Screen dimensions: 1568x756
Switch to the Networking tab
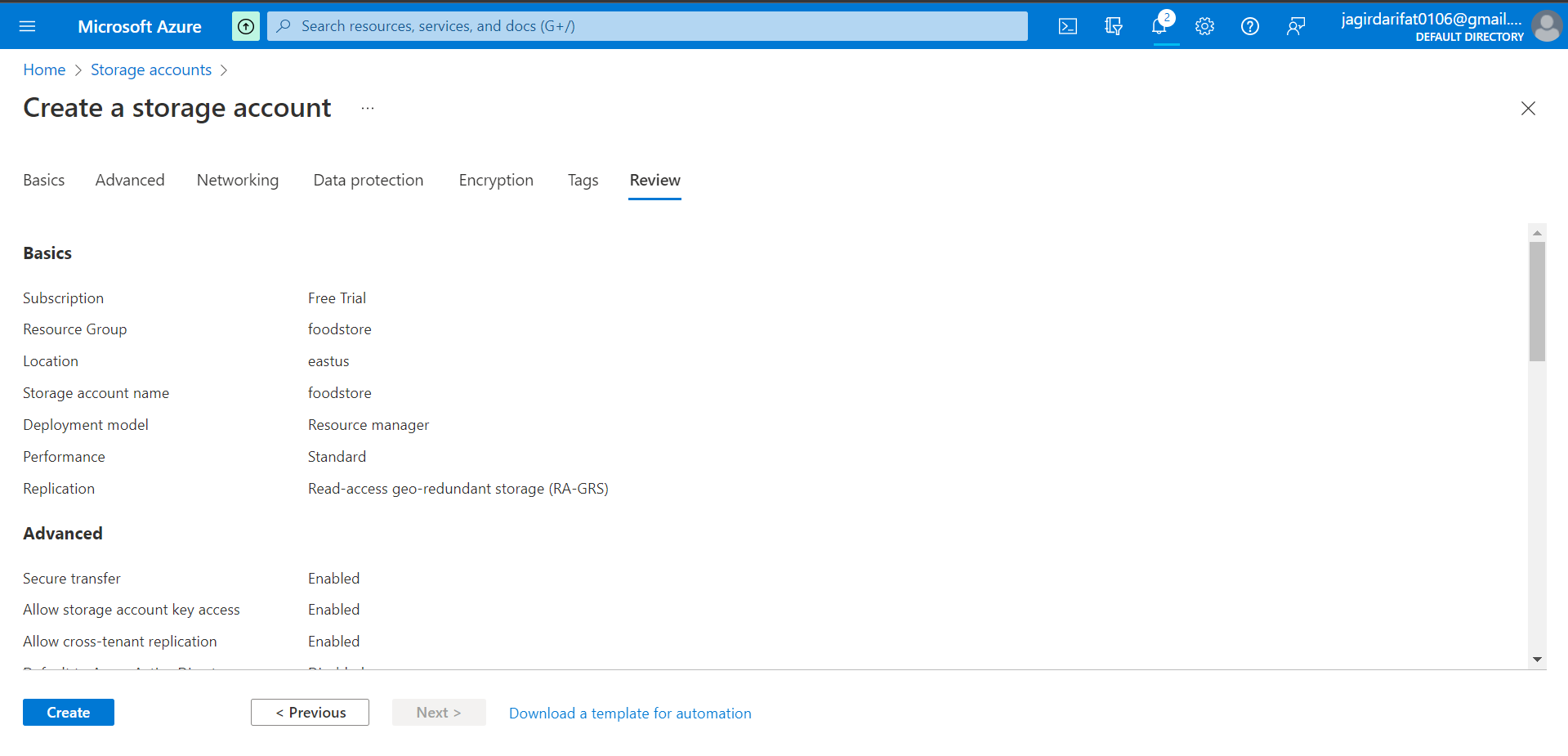(237, 180)
